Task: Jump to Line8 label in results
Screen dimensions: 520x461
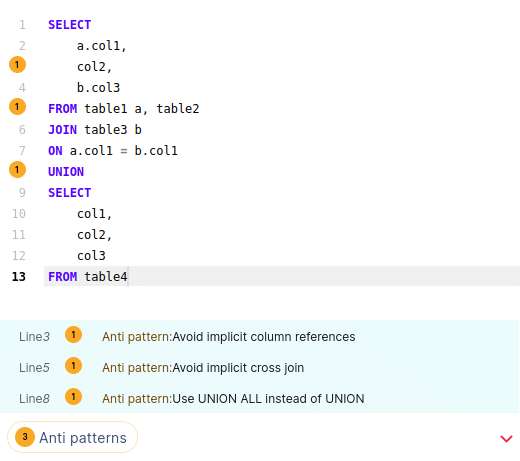Action: pyautogui.click(x=34, y=399)
